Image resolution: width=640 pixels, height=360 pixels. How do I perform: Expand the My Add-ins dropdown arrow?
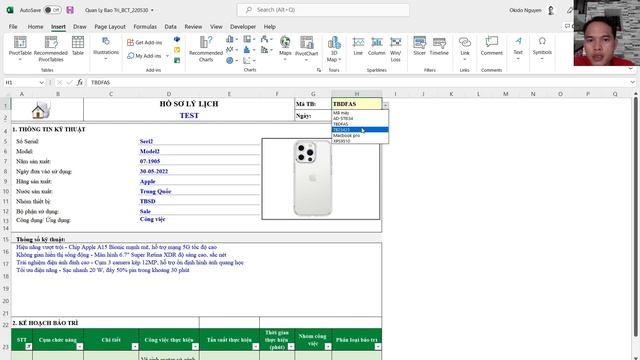click(x=167, y=56)
